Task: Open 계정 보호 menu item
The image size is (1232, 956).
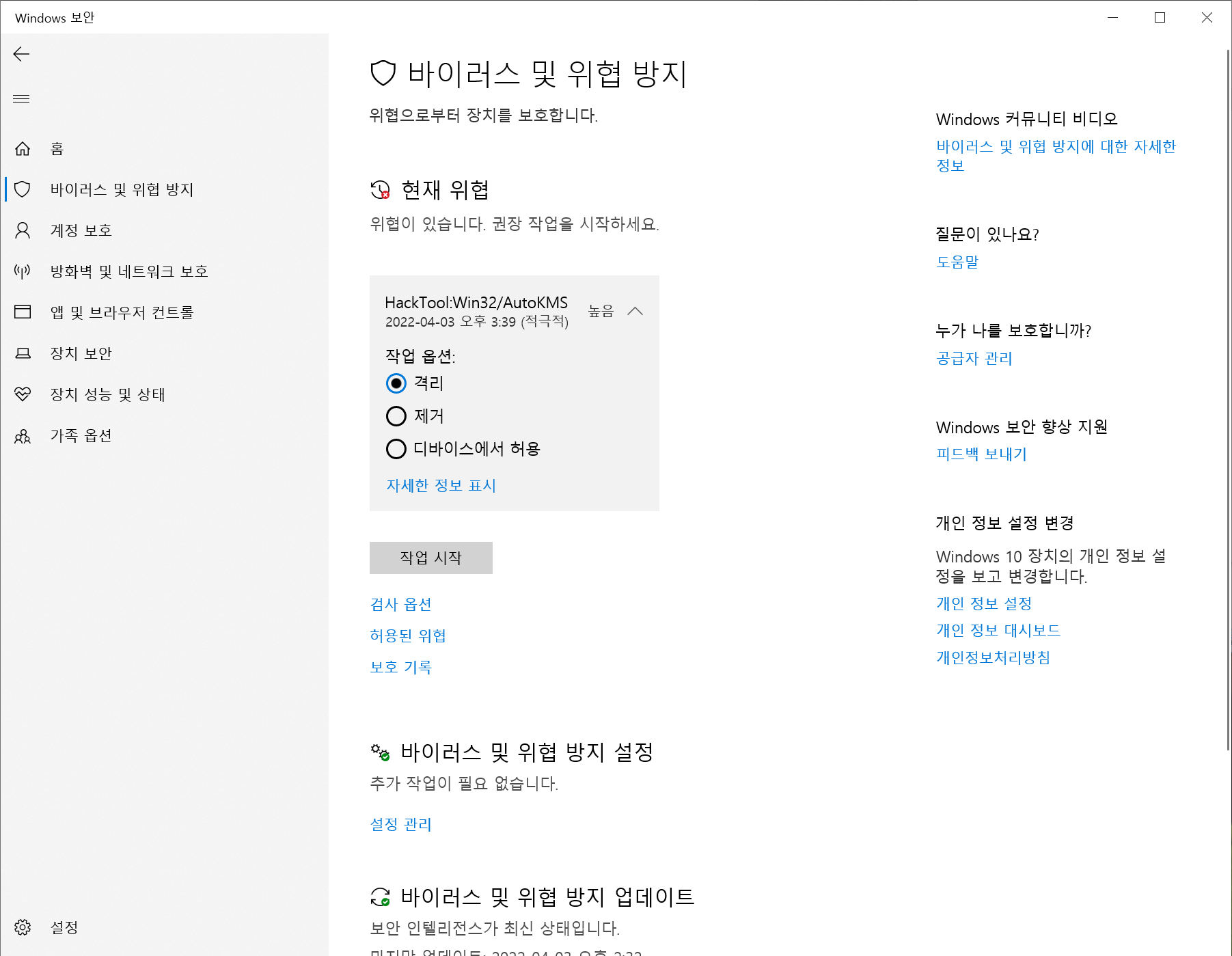Action: pos(165,230)
